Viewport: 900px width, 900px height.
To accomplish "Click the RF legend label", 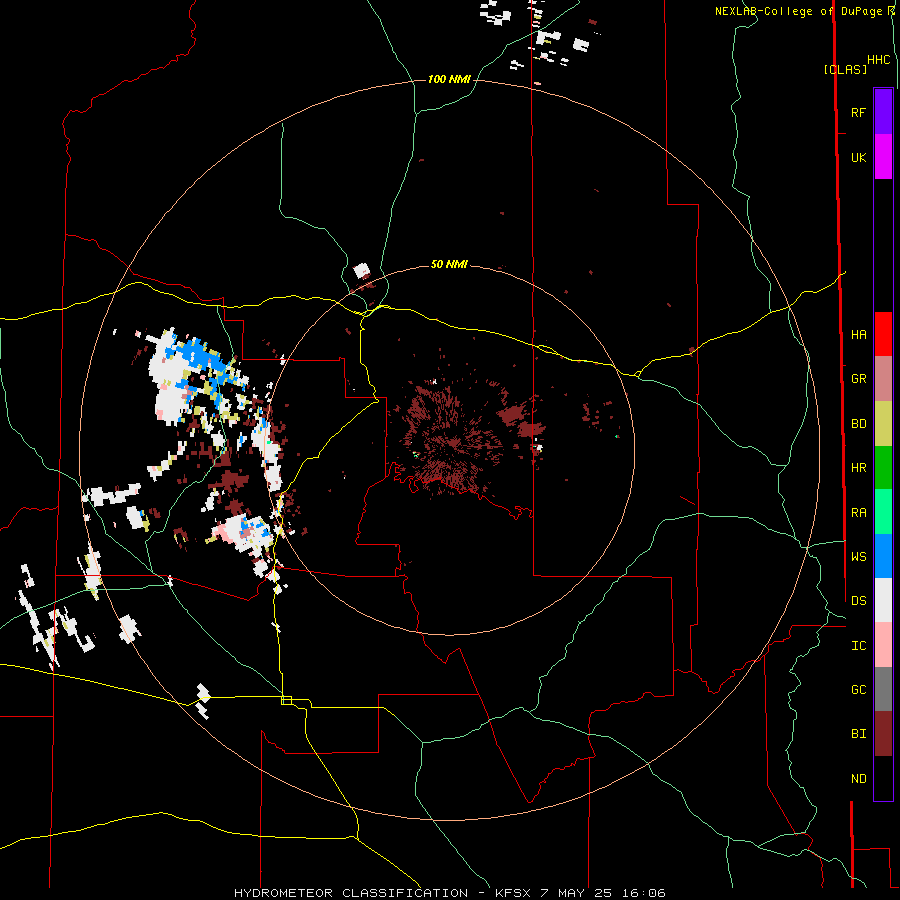I will [x=858, y=112].
